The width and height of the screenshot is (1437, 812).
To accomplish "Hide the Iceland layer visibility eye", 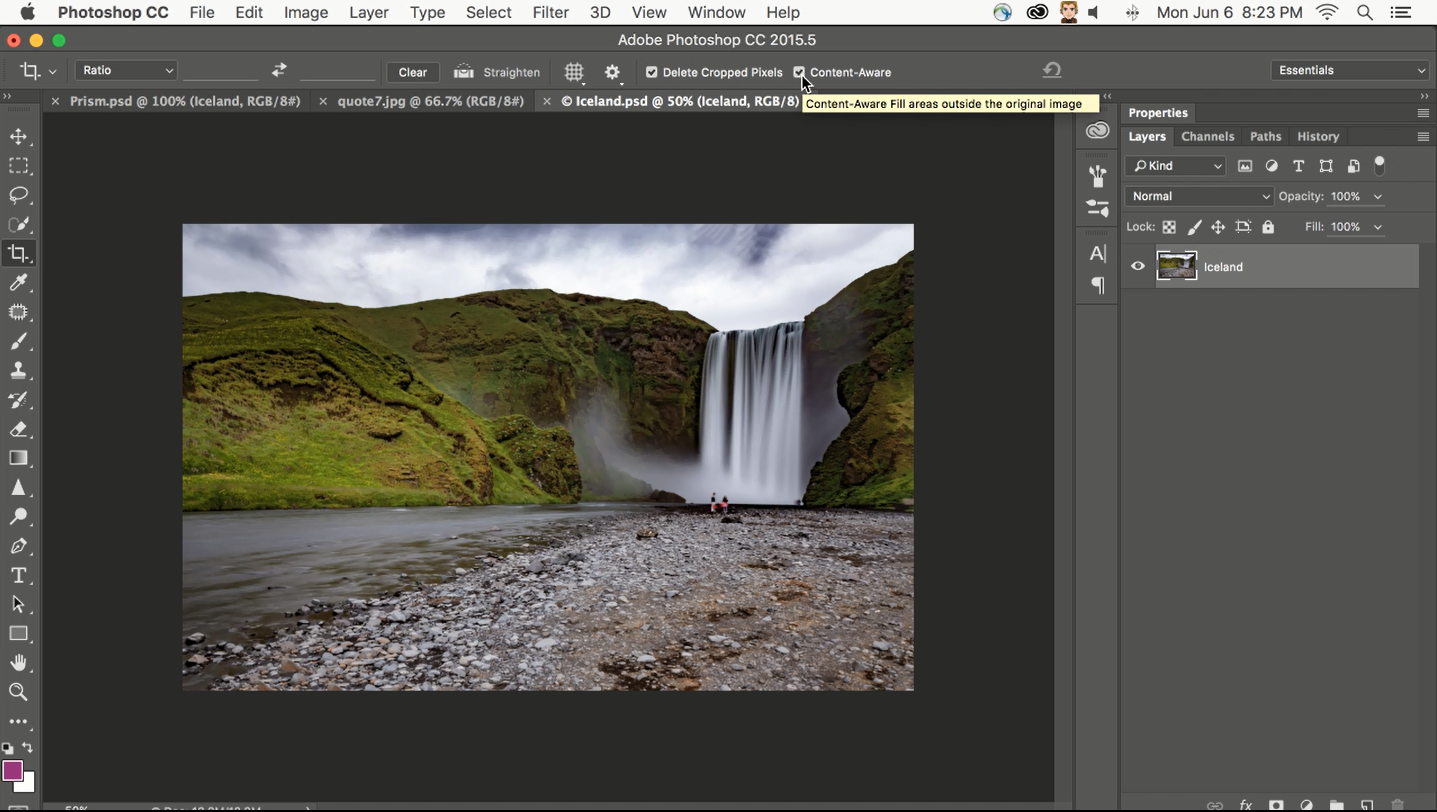I will tap(1138, 266).
